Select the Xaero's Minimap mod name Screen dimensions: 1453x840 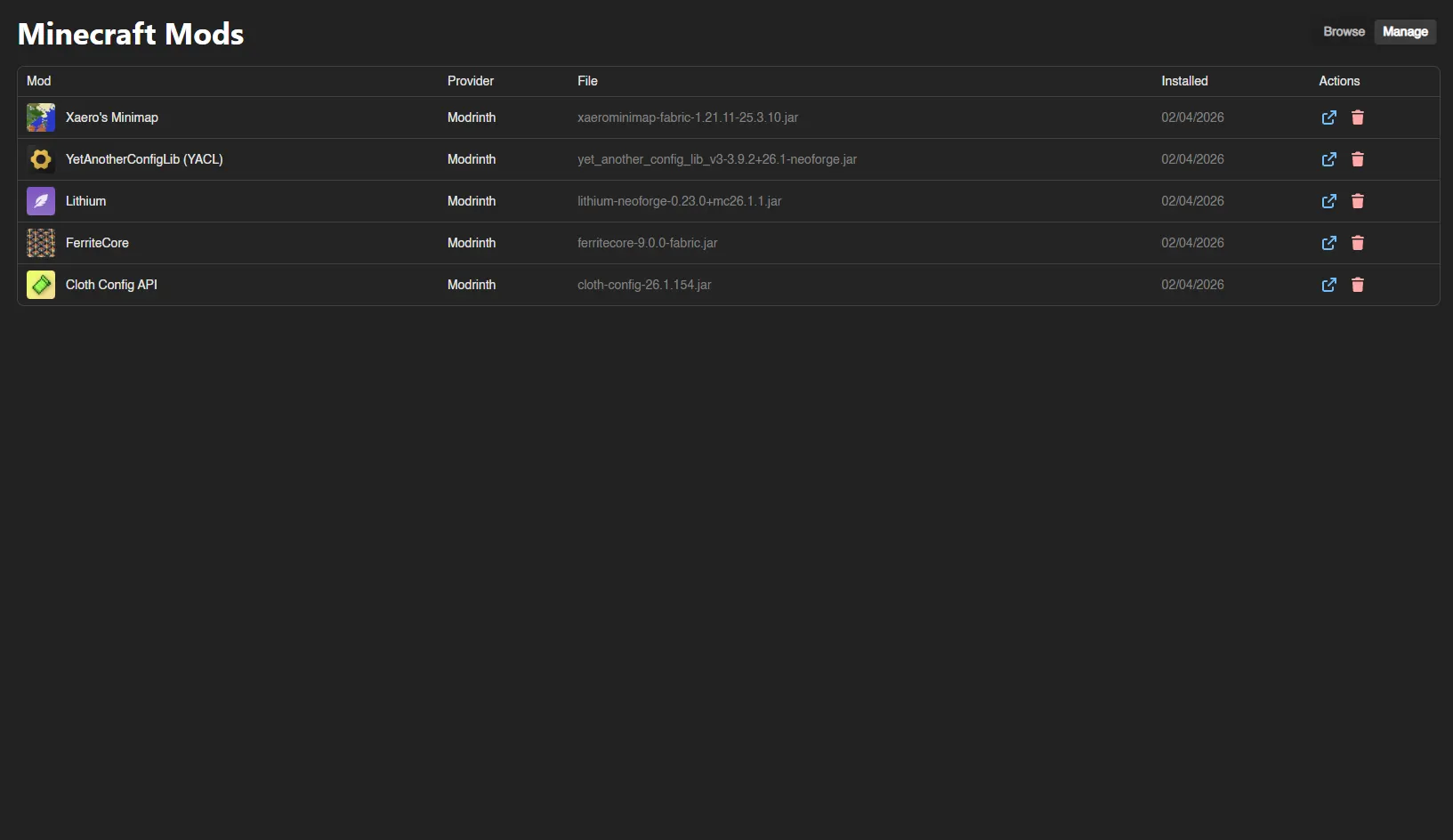point(112,117)
